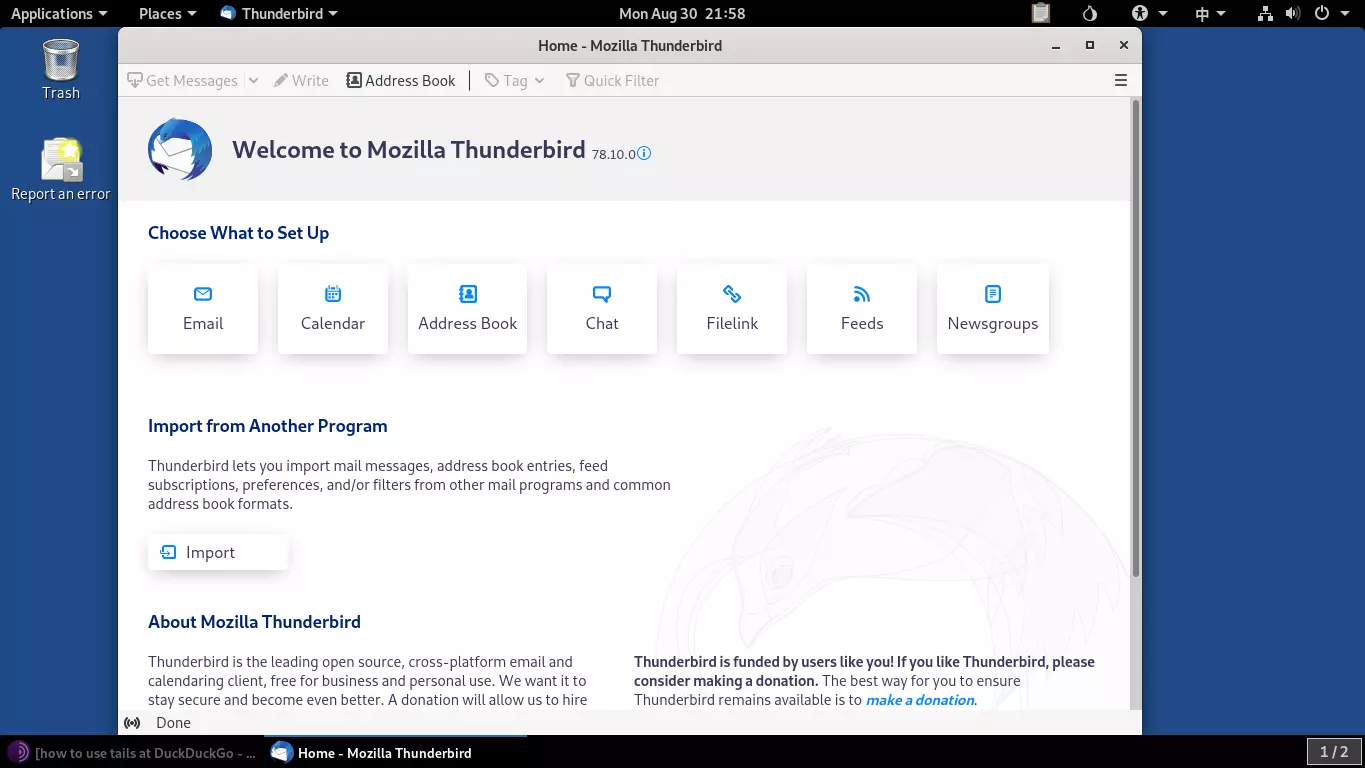This screenshot has width=1365, height=768.
Task: Open the Places menu
Action: (160, 13)
